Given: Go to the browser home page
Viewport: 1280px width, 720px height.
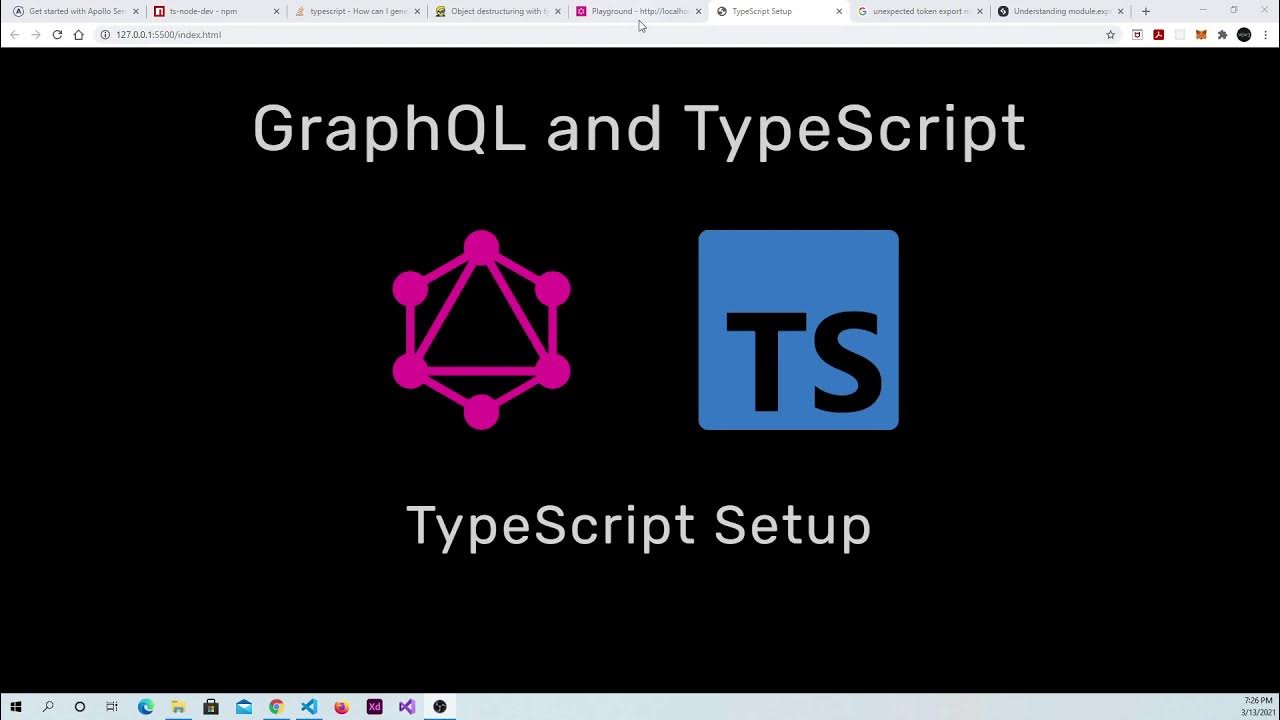Looking at the screenshot, I should (x=79, y=35).
